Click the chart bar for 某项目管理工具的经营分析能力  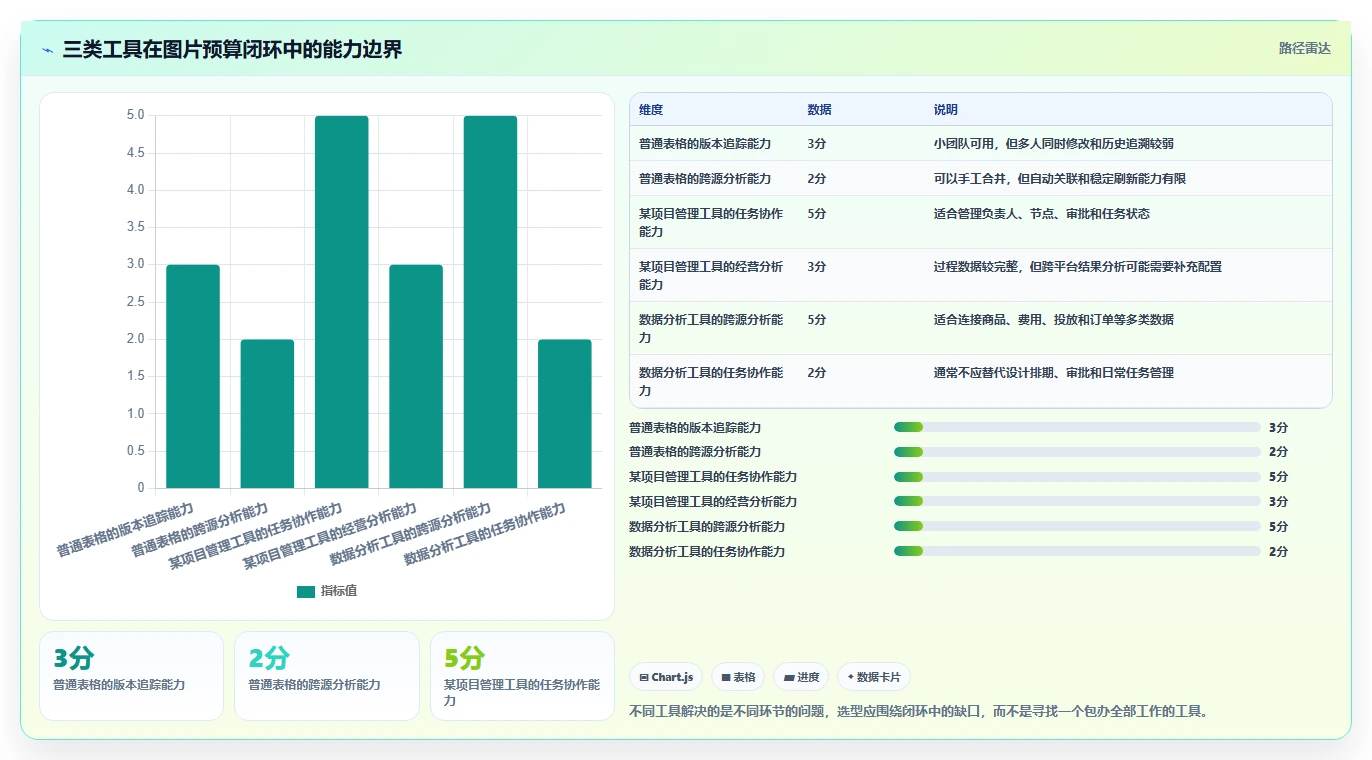click(x=416, y=376)
